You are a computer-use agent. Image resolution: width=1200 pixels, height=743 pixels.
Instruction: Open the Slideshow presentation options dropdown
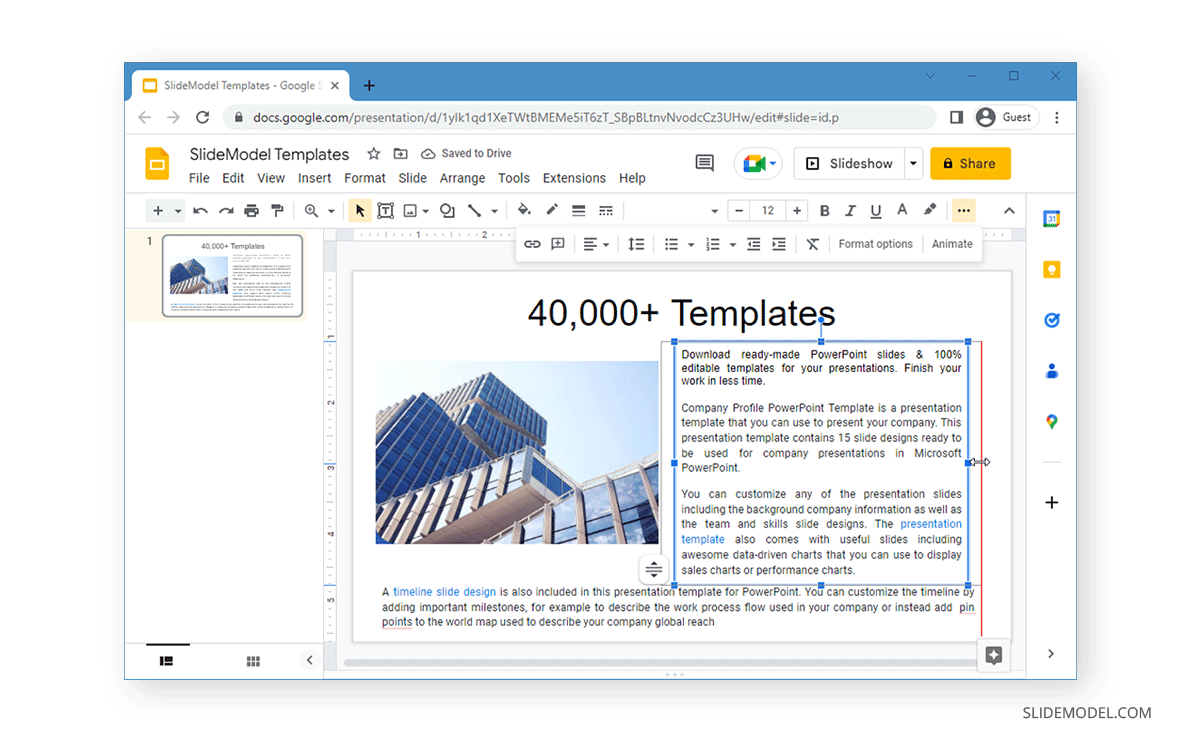tap(913, 163)
